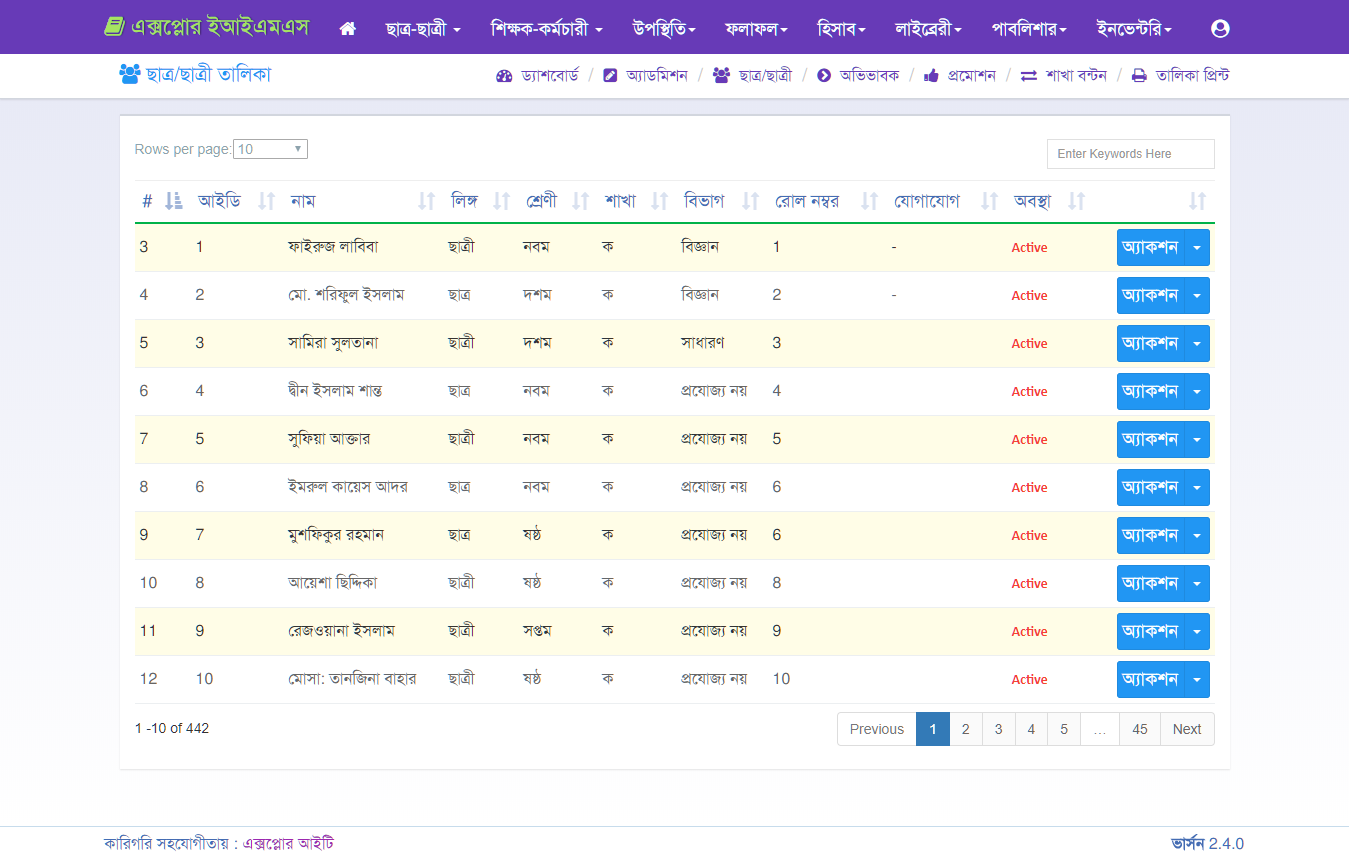Viewport: 1349px width, 861px height.
Task: Open the Rows per page dropdown
Action: 270,149
